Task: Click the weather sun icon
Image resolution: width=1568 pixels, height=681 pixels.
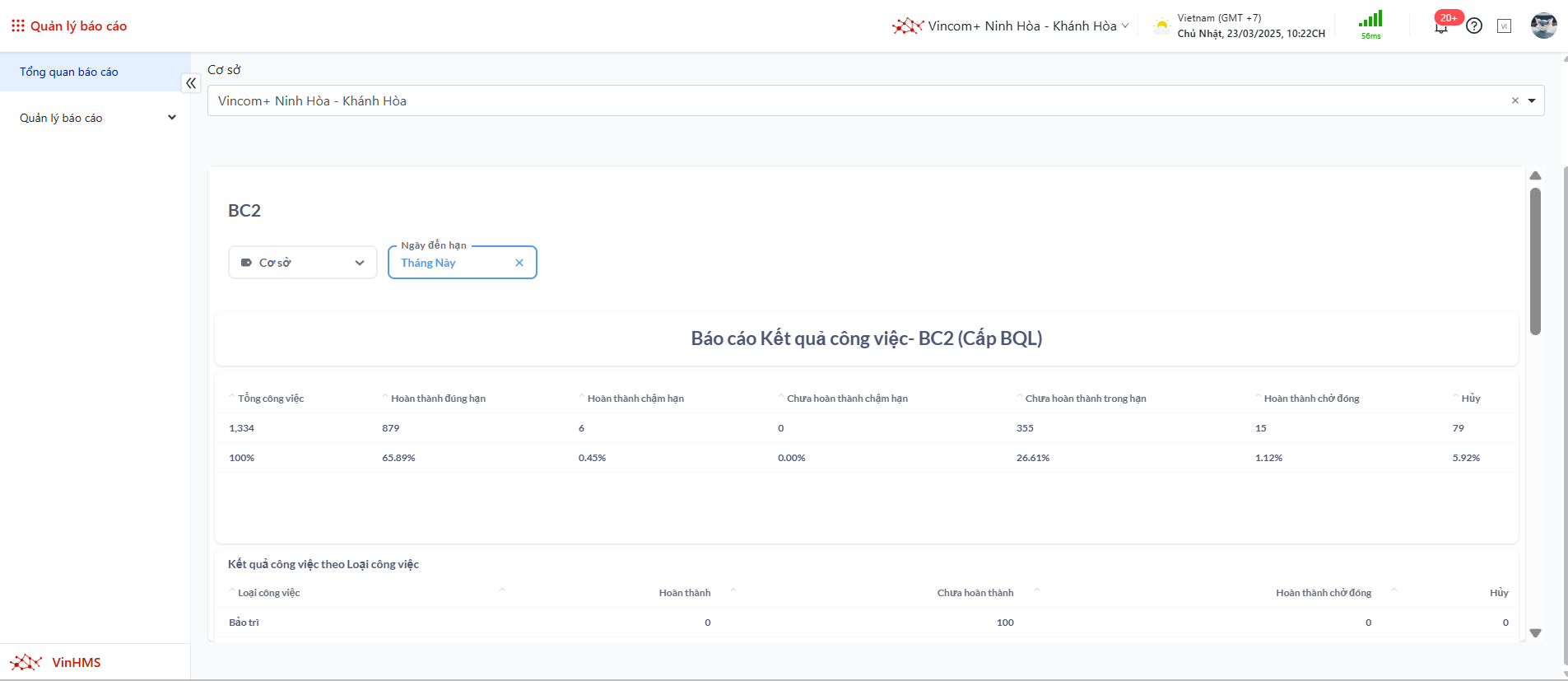Action: [1161, 26]
